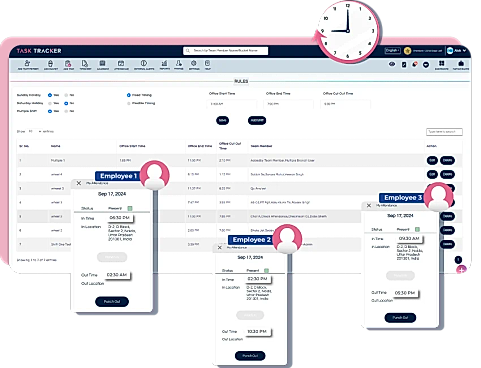Click the Team Member column header
The image size is (481, 368).
pyautogui.click(x=261, y=146)
